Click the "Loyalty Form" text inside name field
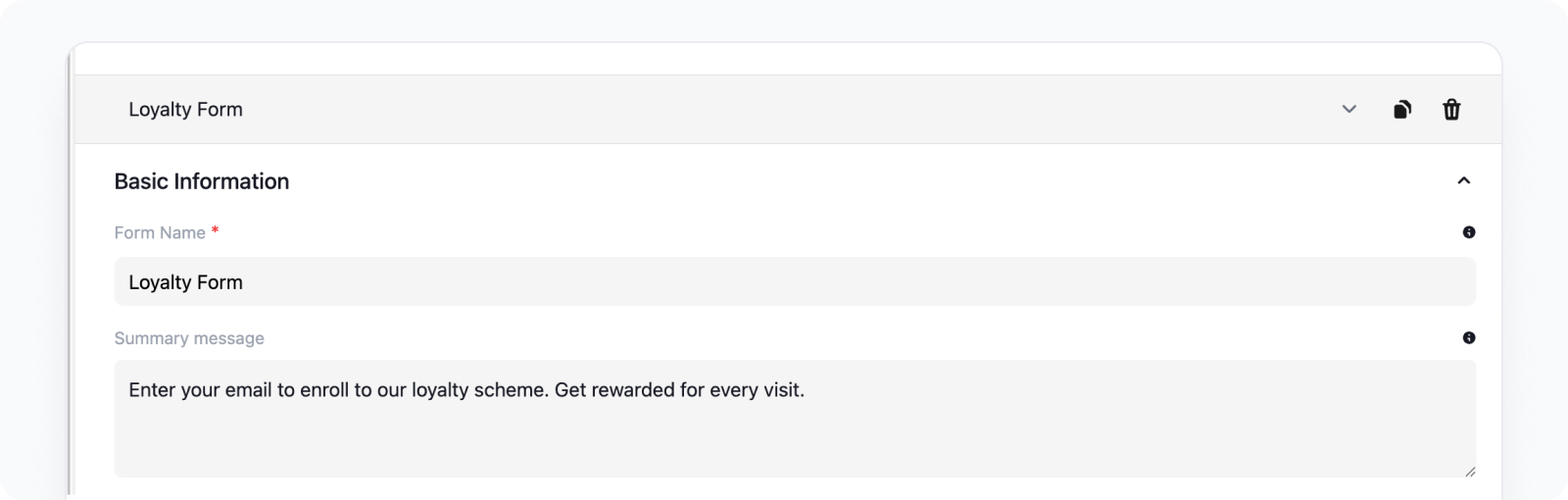This screenshot has height=500, width=1568. [x=185, y=282]
